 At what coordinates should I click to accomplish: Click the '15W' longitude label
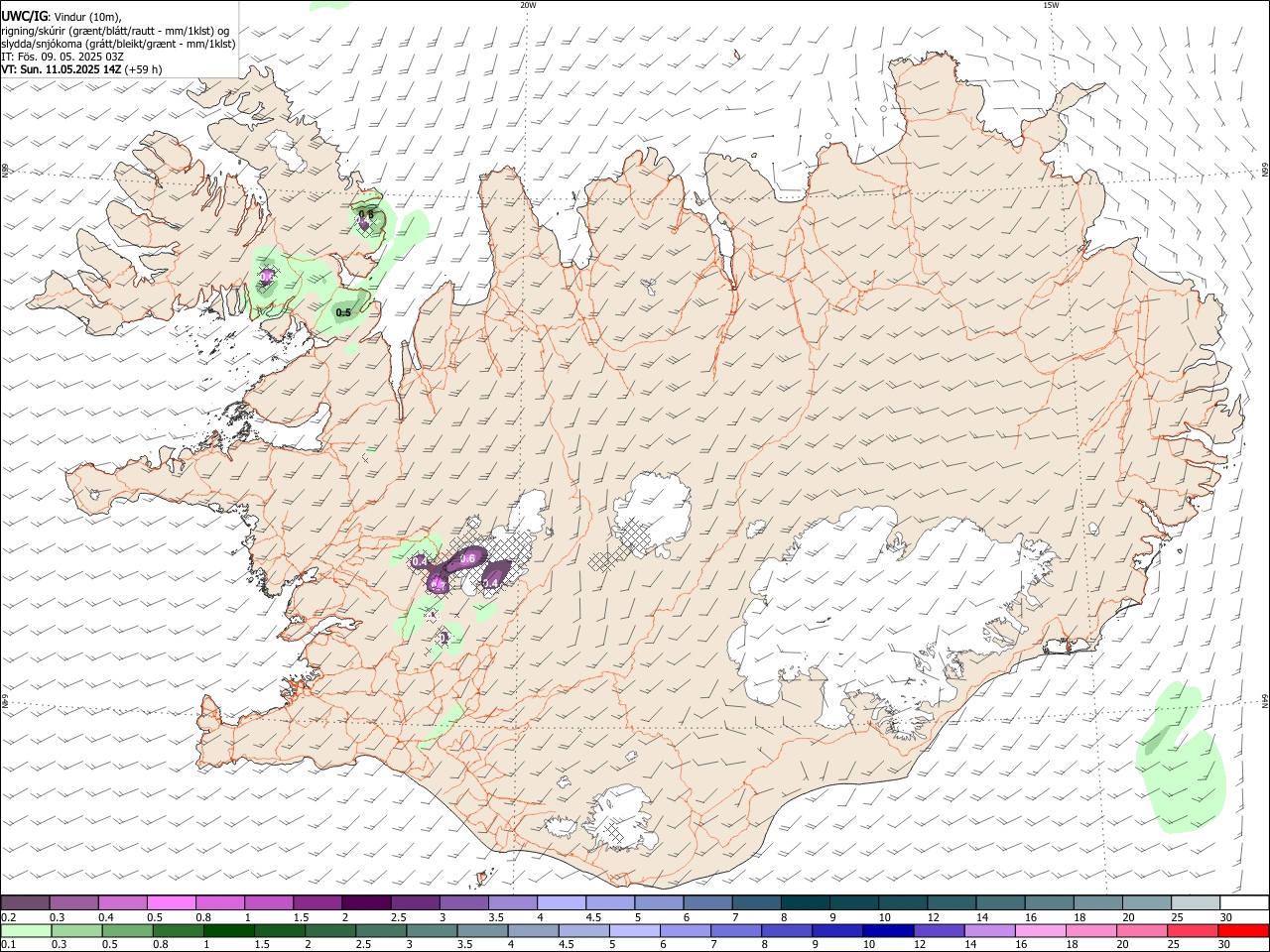tap(1051, 5)
